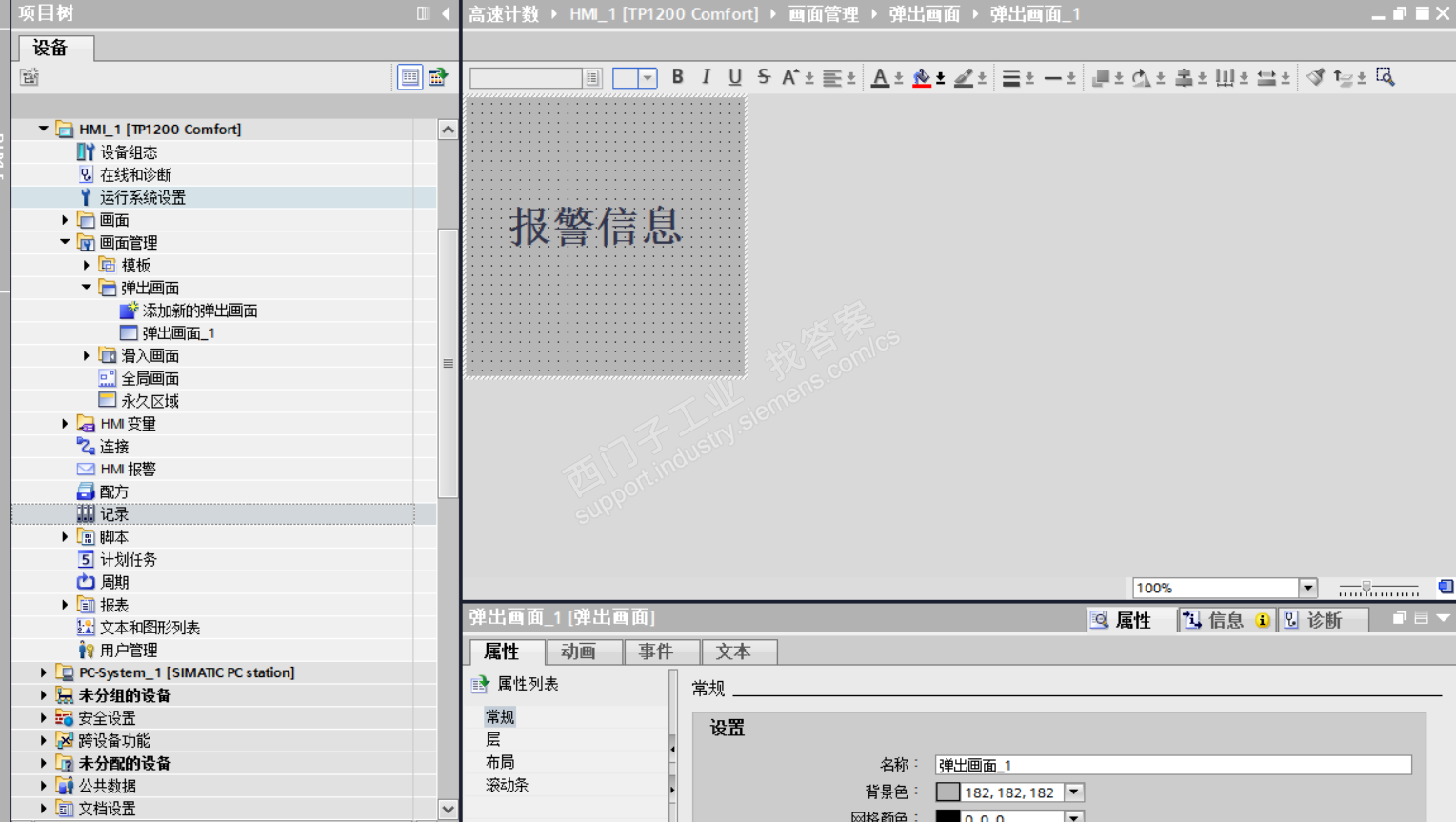Viewport: 1456px width, 822px height.
Task: Toggle bold text formatting
Action: (677, 77)
